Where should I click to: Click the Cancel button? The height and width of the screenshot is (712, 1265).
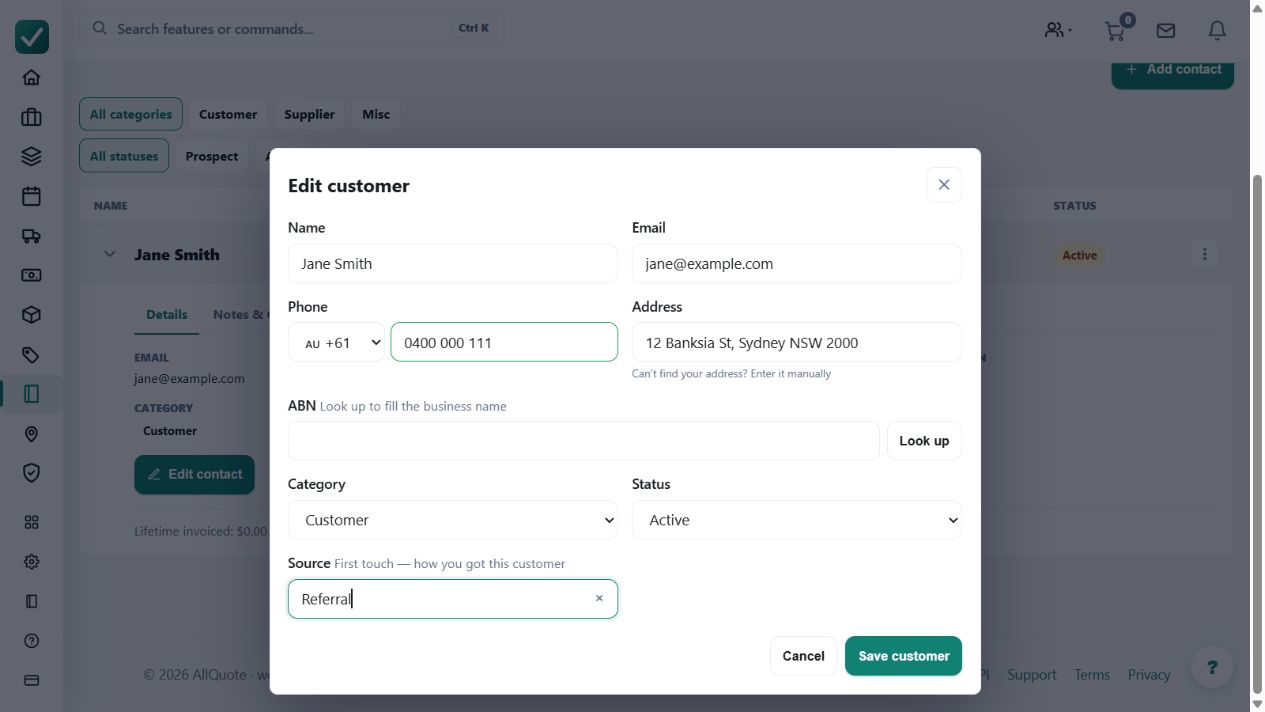coord(803,656)
